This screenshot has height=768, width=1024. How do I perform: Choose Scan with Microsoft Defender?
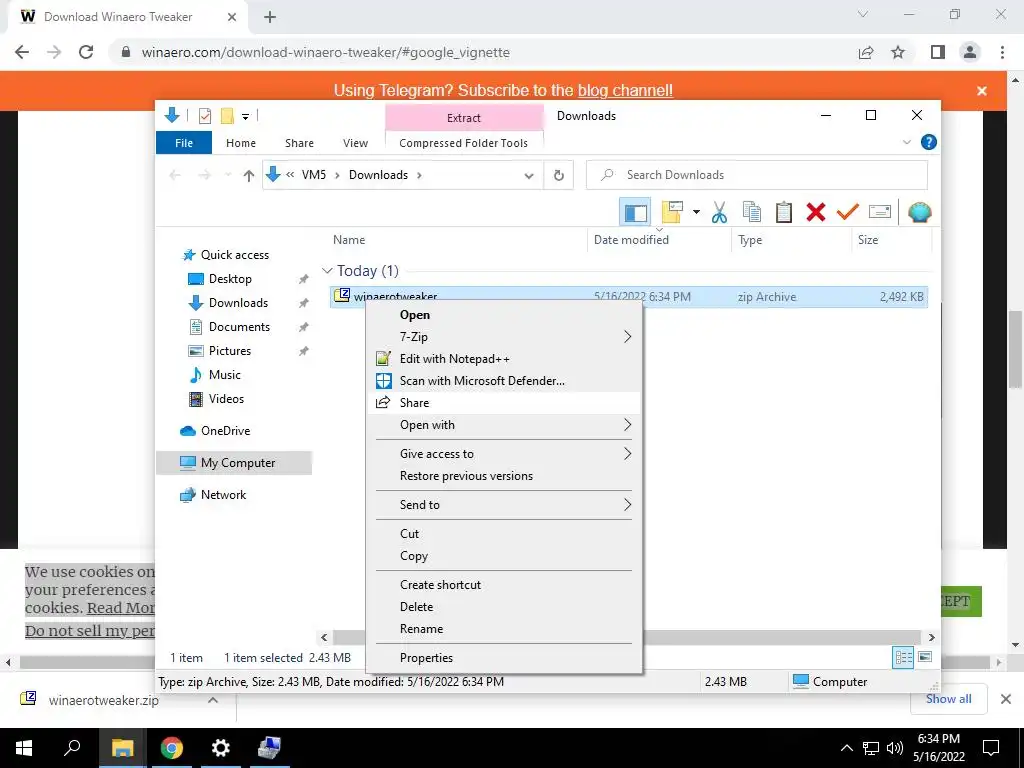tap(504, 381)
